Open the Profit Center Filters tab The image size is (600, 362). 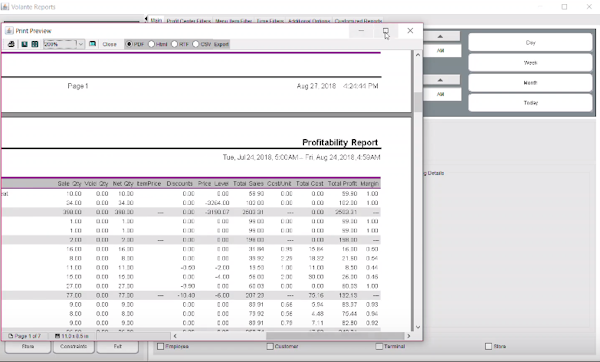coord(189,21)
